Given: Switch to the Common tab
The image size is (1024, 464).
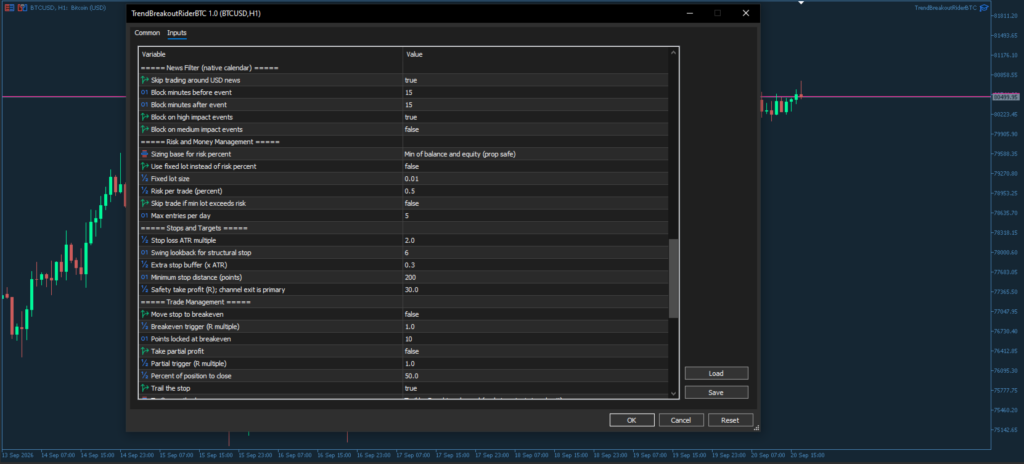Looking at the screenshot, I should click(147, 33).
